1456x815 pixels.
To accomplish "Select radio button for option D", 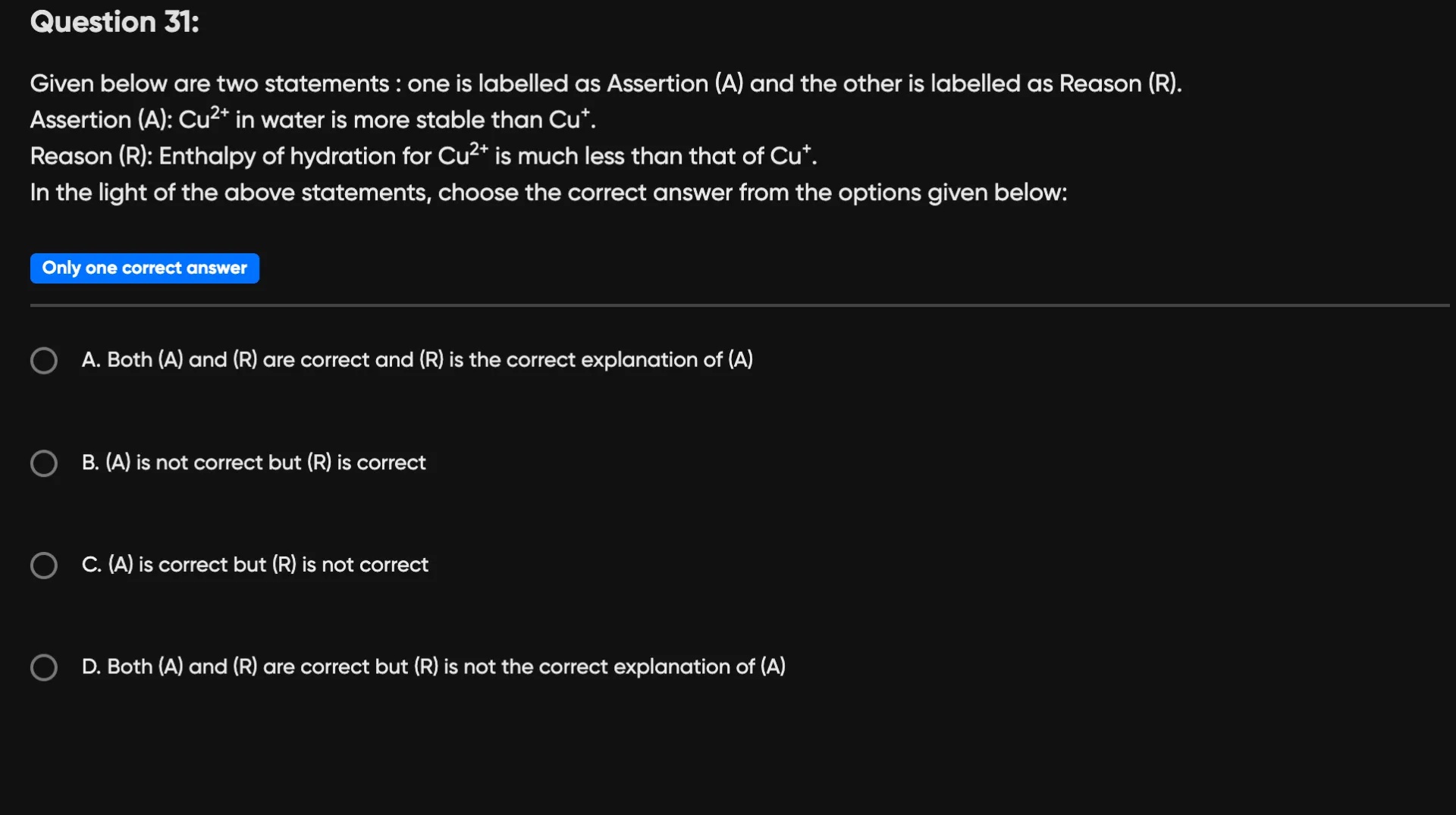I will tap(43, 667).
